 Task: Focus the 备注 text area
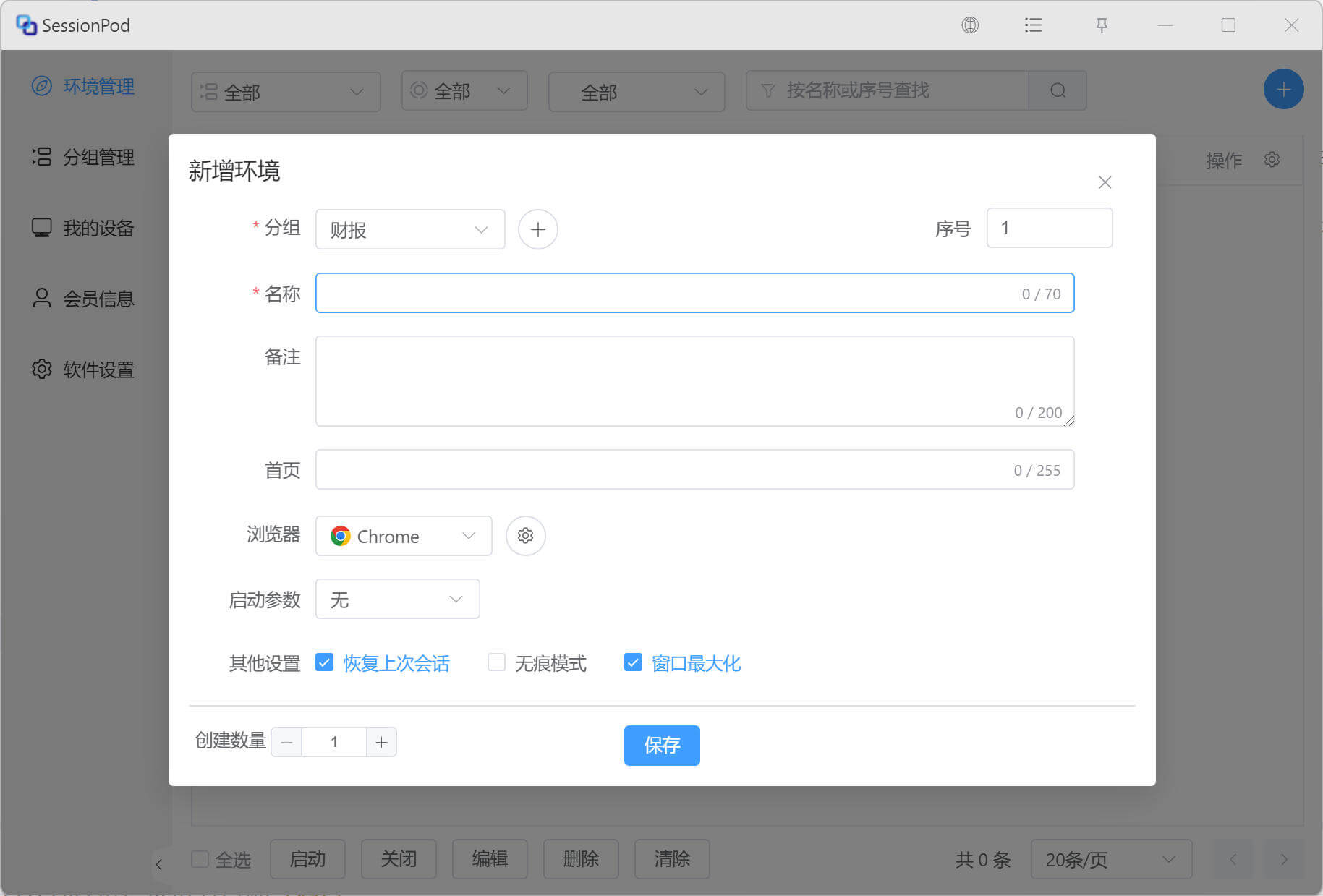tap(694, 381)
